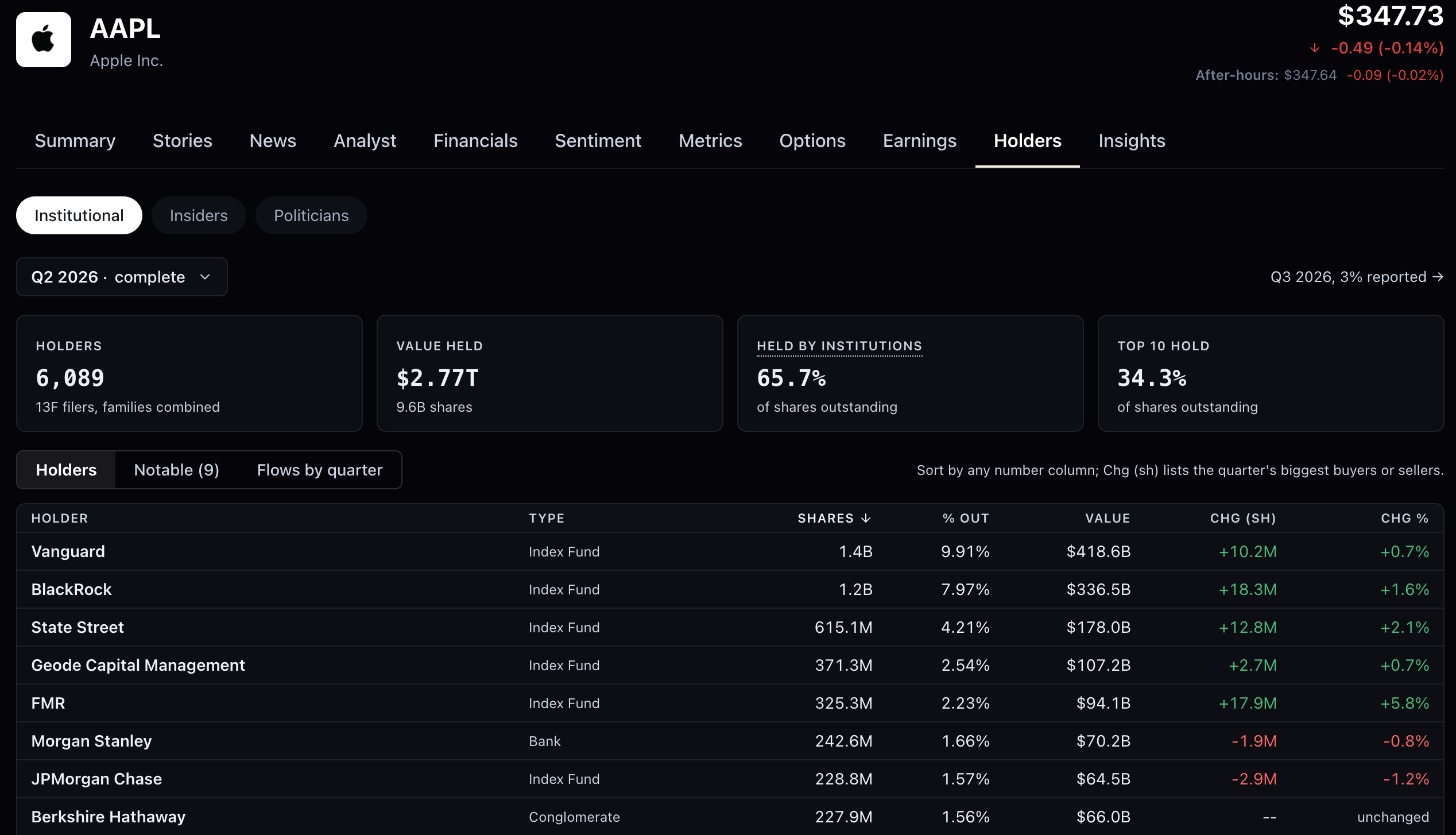
Task: Sort by the SHARES column arrow
Action: [x=866, y=518]
